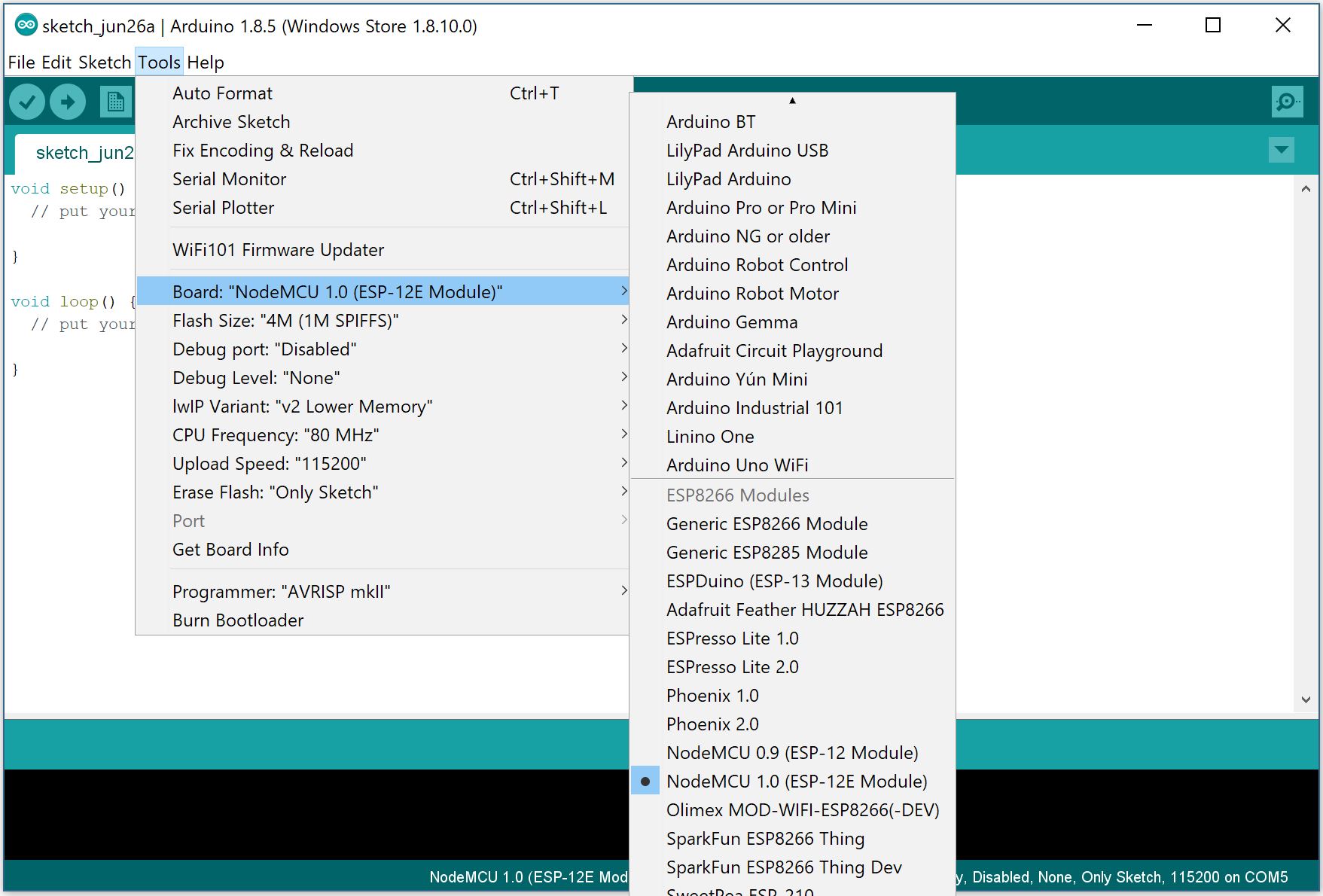The height and width of the screenshot is (896, 1323).
Task: Open the Edit menu
Action: coord(56,62)
